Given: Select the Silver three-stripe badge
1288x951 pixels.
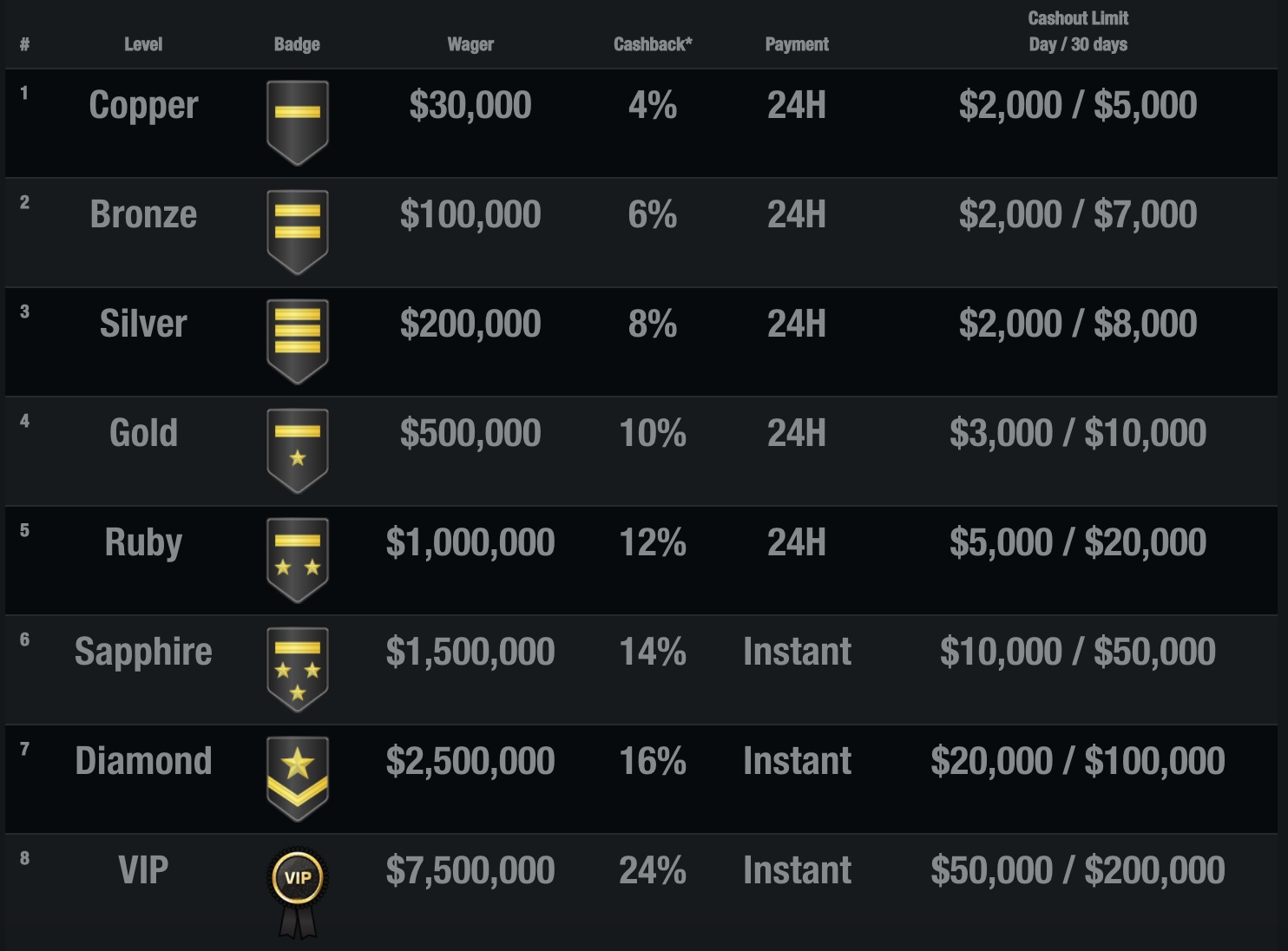Looking at the screenshot, I should (x=297, y=342).
